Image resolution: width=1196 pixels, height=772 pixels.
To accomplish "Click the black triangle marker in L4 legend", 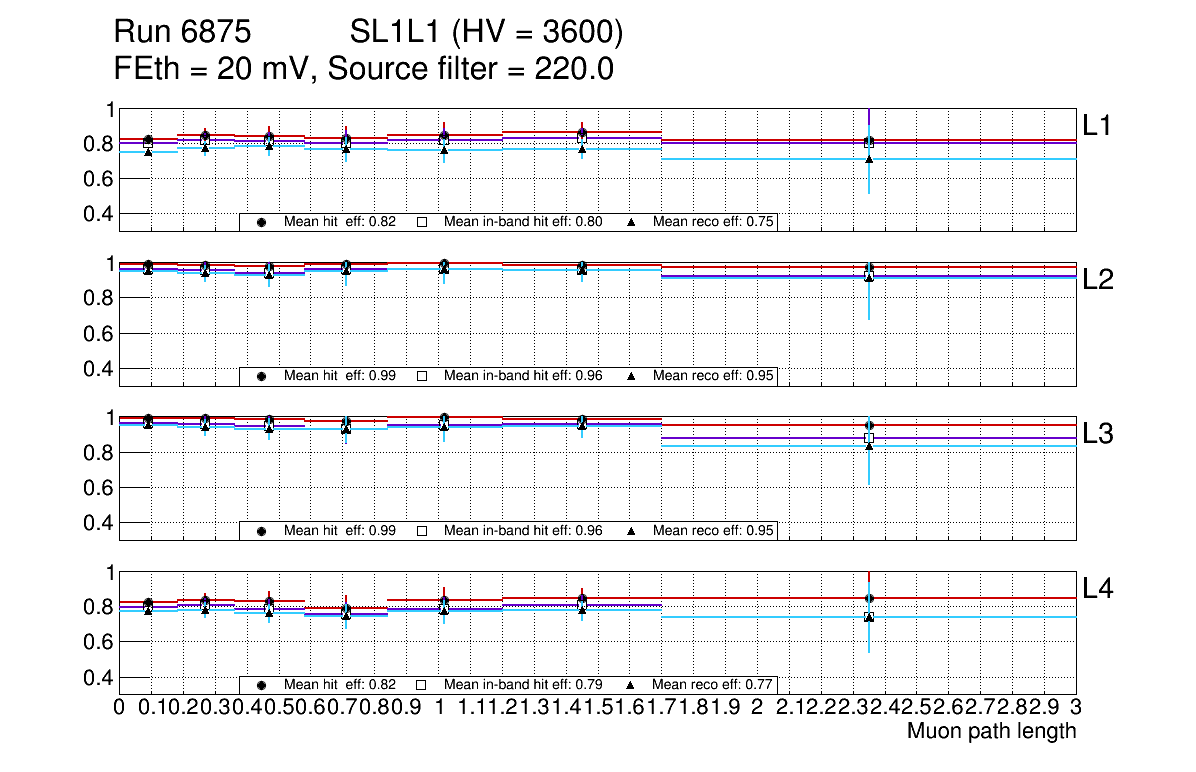I will click(632, 685).
